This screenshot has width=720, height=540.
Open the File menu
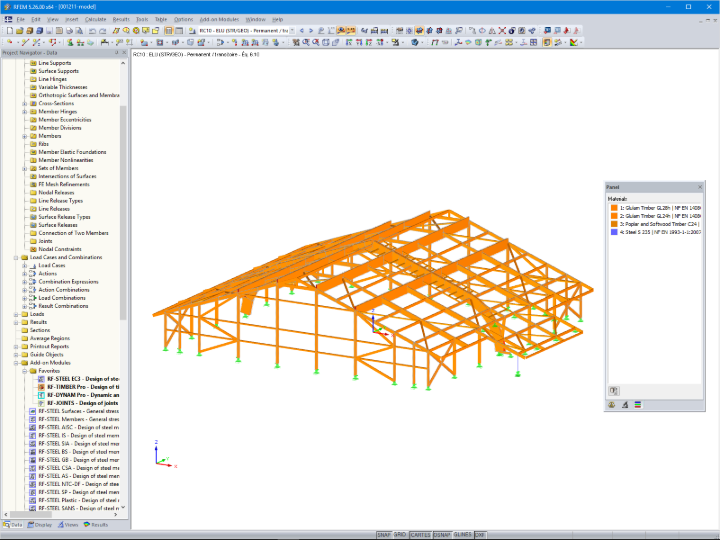pos(21,19)
